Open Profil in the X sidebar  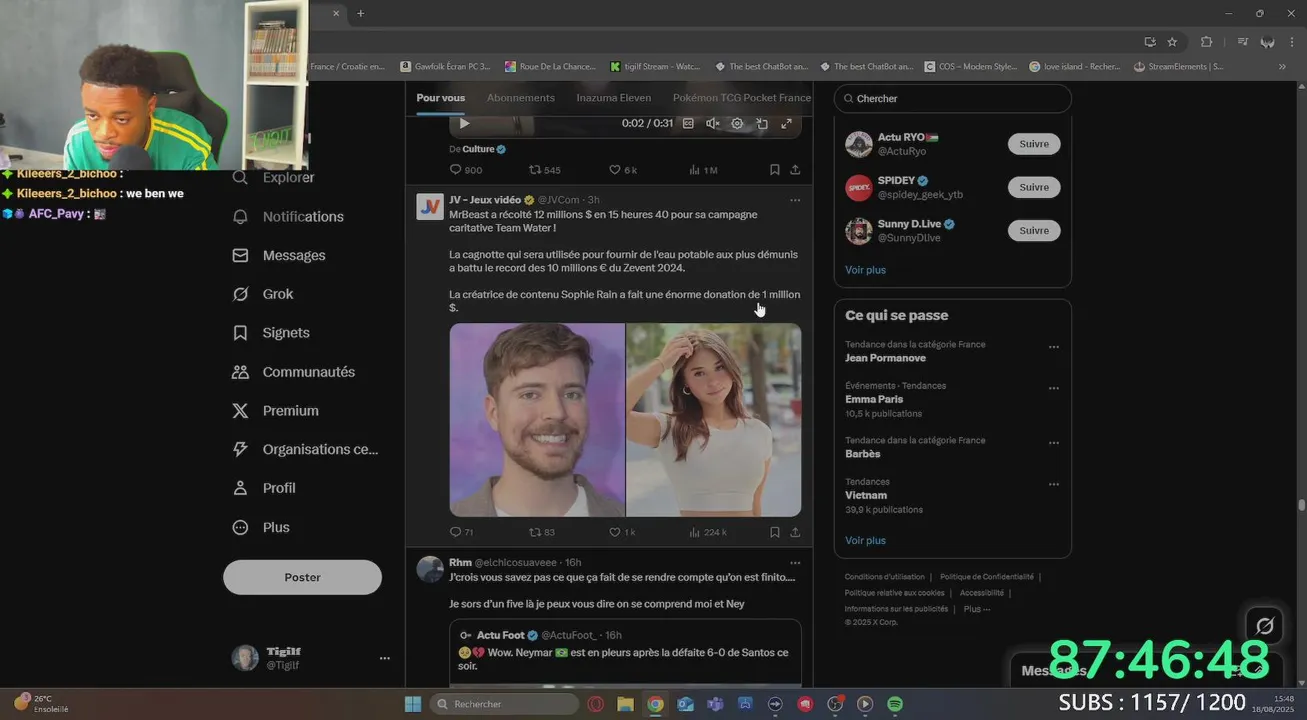(x=264, y=488)
